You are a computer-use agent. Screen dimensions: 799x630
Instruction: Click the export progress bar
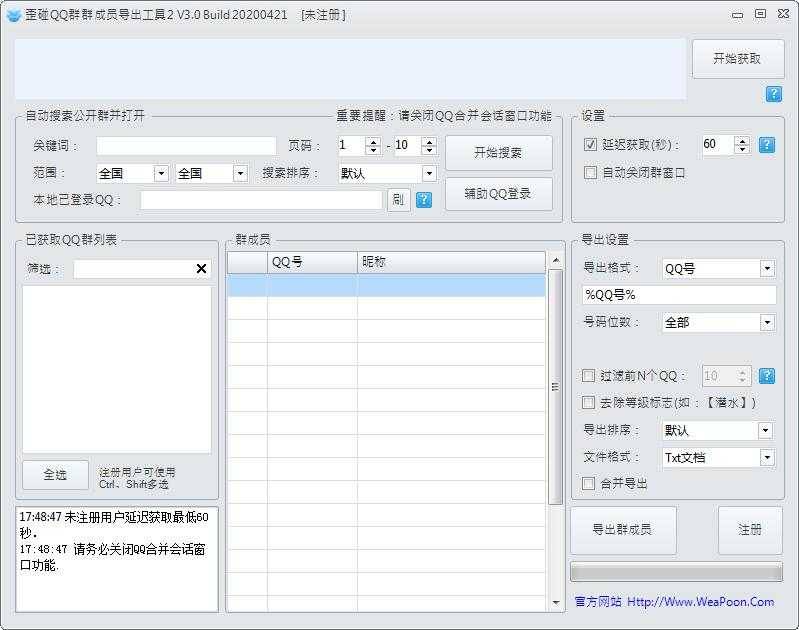tap(676, 572)
